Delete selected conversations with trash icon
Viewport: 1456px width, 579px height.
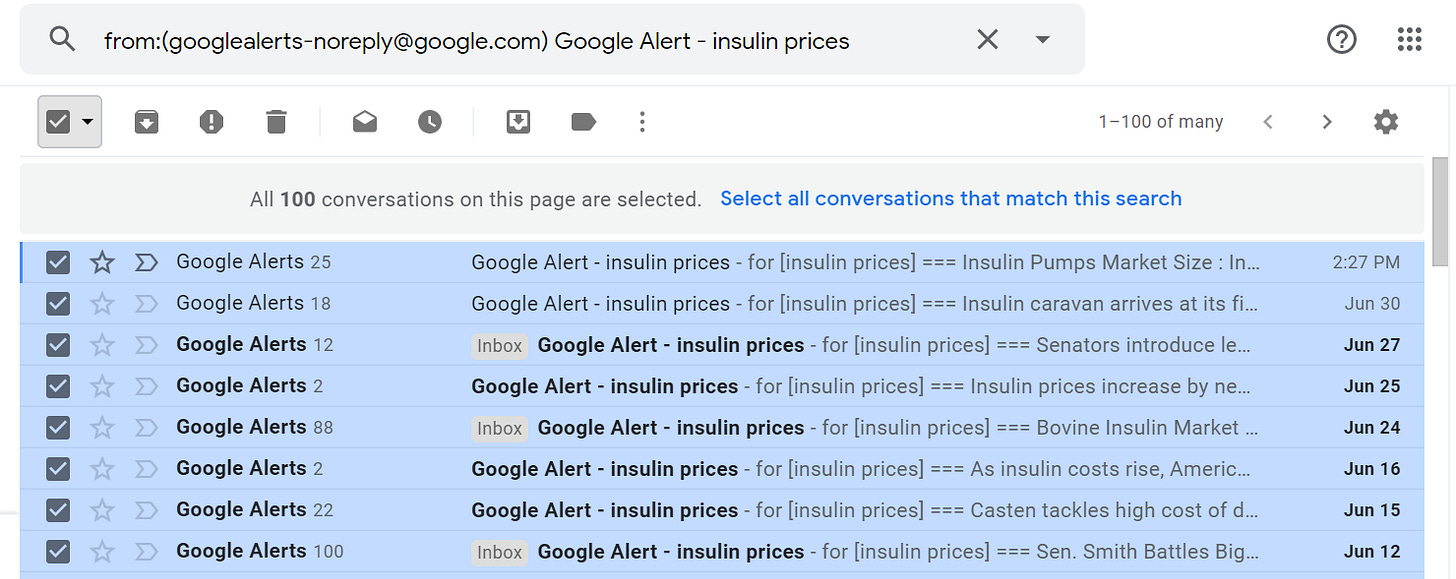[276, 122]
